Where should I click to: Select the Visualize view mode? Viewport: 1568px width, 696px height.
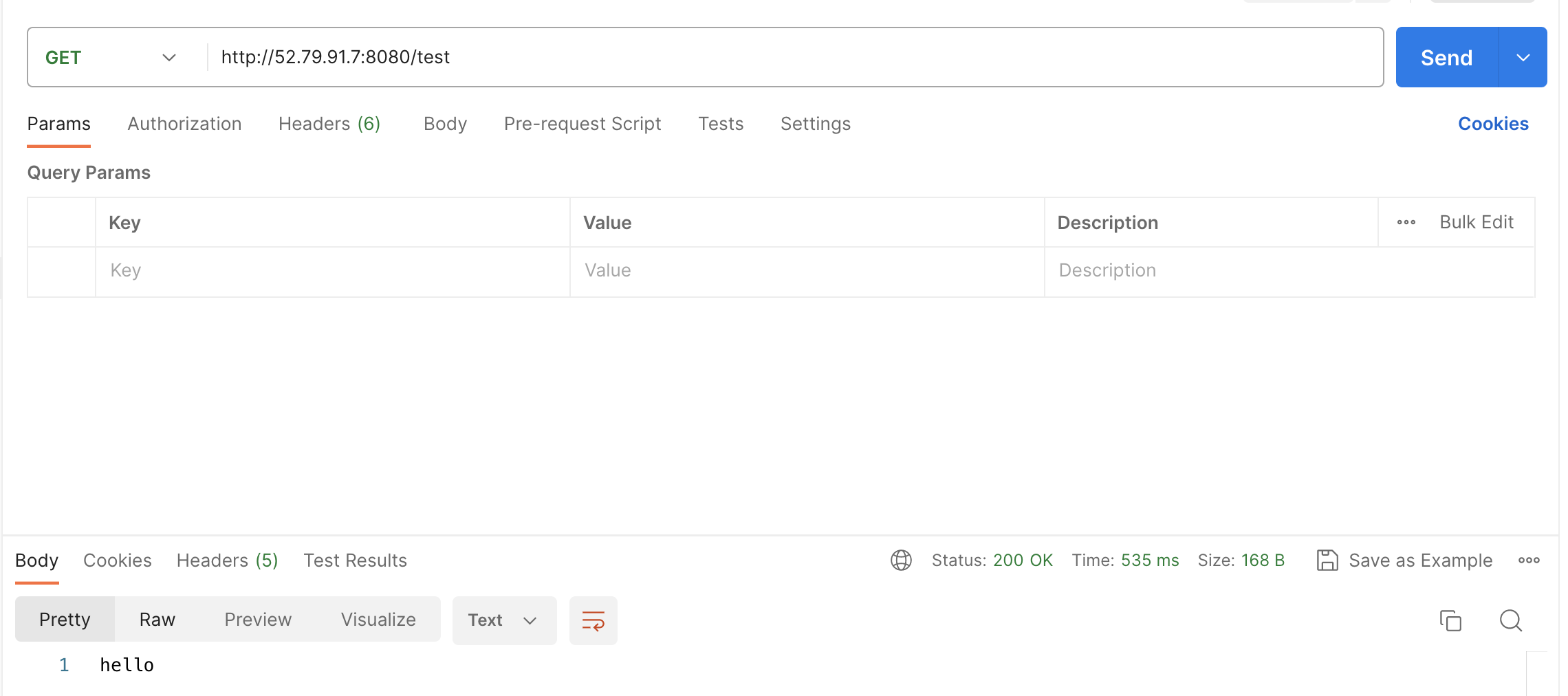point(378,620)
